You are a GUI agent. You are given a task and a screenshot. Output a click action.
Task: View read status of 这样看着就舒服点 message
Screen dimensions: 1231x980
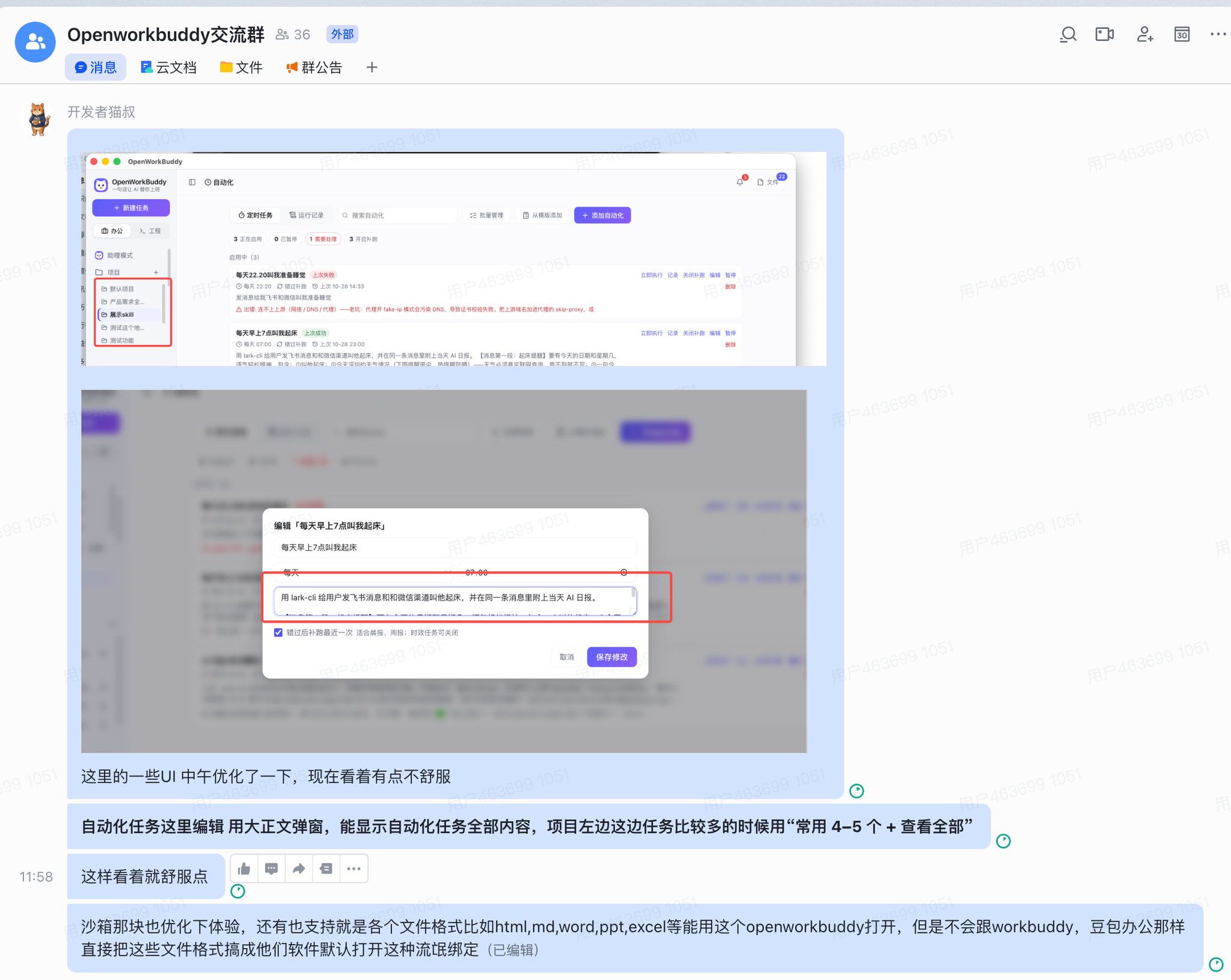pyautogui.click(x=238, y=891)
